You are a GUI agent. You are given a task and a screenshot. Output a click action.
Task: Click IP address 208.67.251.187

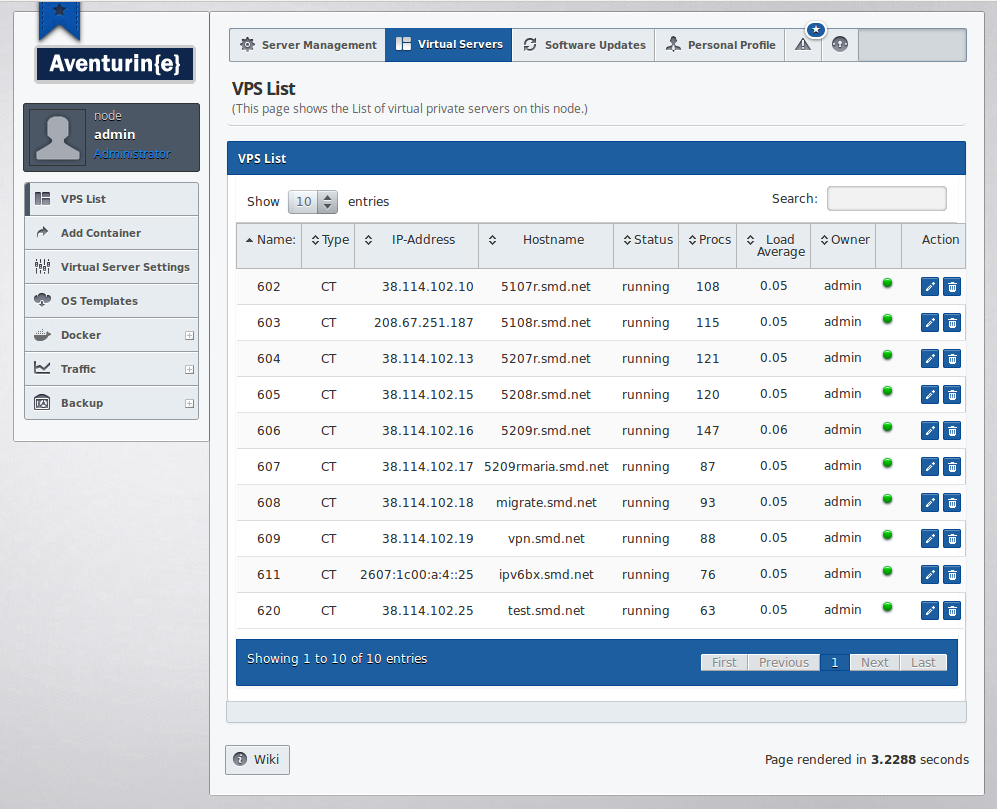[423, 322]
